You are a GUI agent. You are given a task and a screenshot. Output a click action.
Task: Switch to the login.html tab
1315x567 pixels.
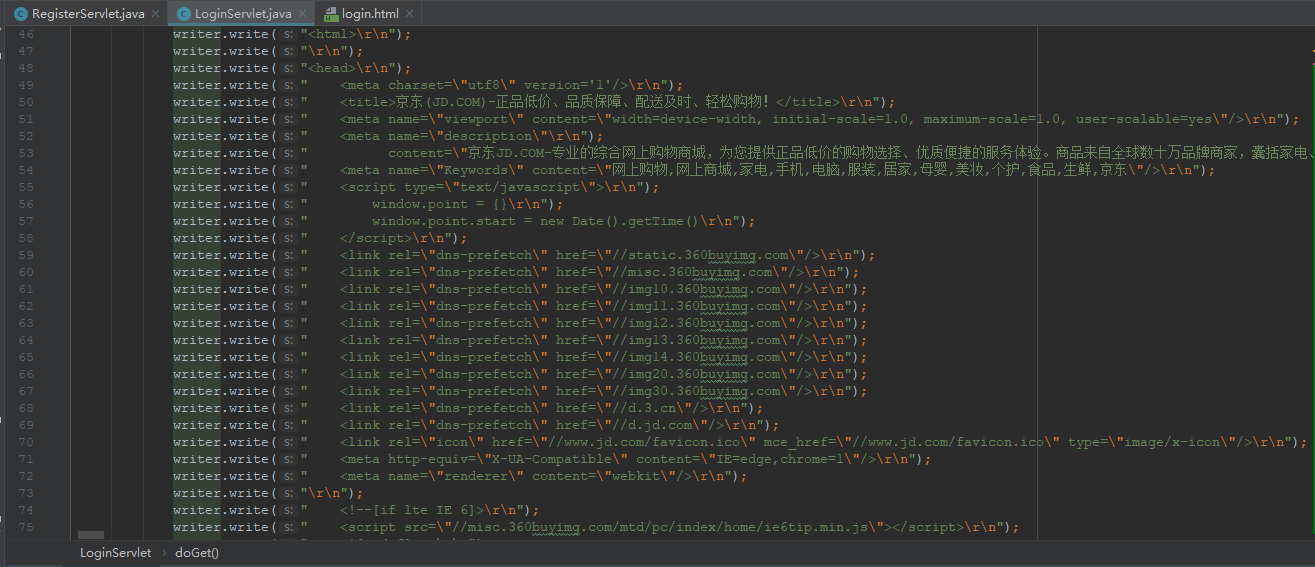(370, 14)
